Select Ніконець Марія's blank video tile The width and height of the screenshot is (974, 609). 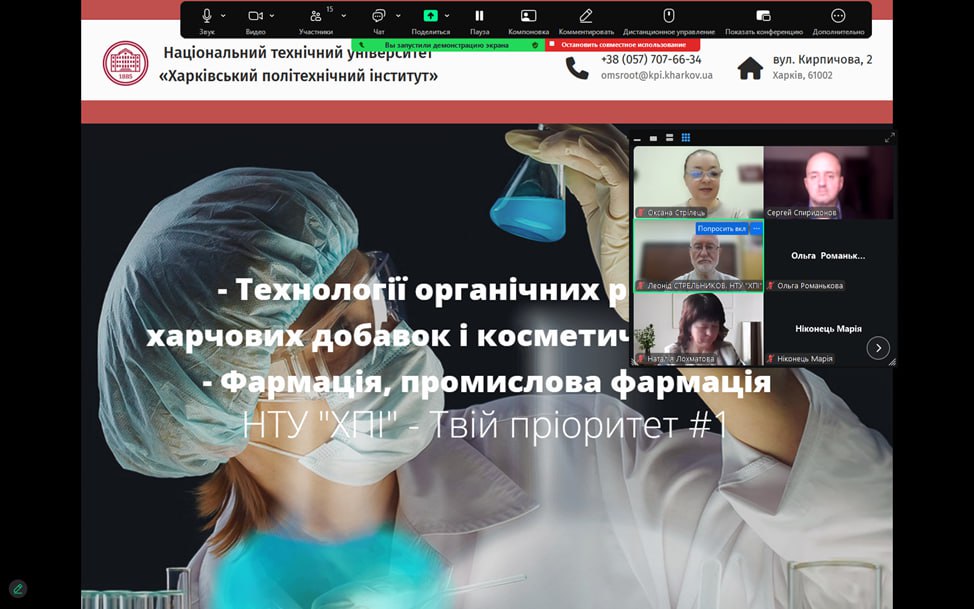tap(828, 329)
